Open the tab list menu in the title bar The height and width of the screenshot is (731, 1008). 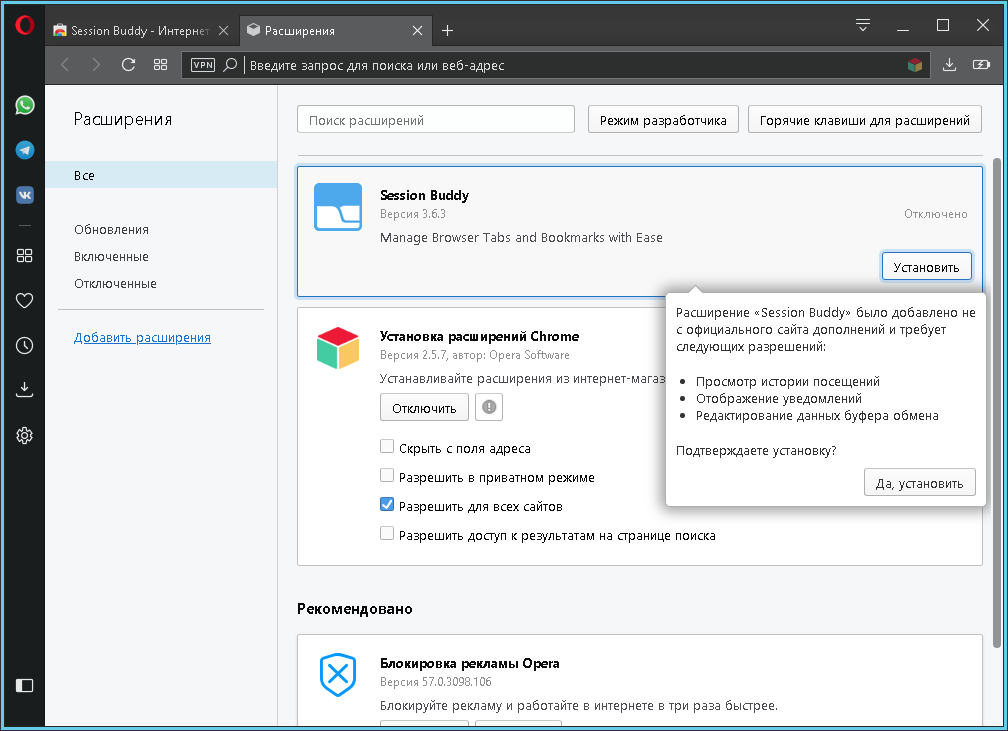click(864, 25)
